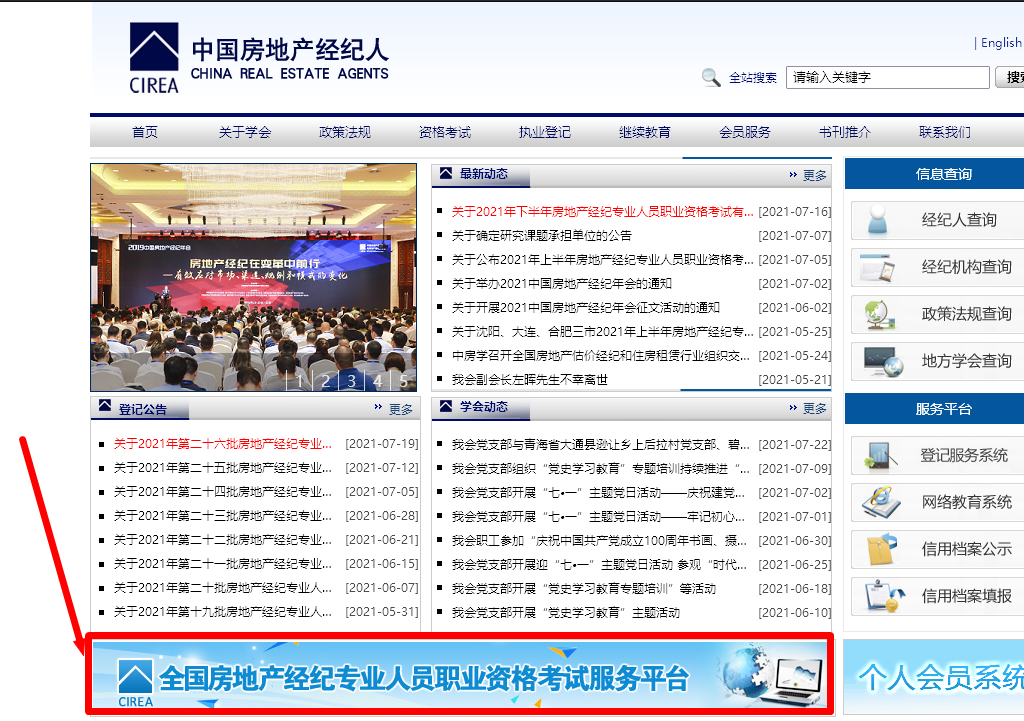Screen dimensions: 1024x721
Task: Open 关于举办2021中国房地产经纪年会的通知
Action: click(x=562, y=283)
